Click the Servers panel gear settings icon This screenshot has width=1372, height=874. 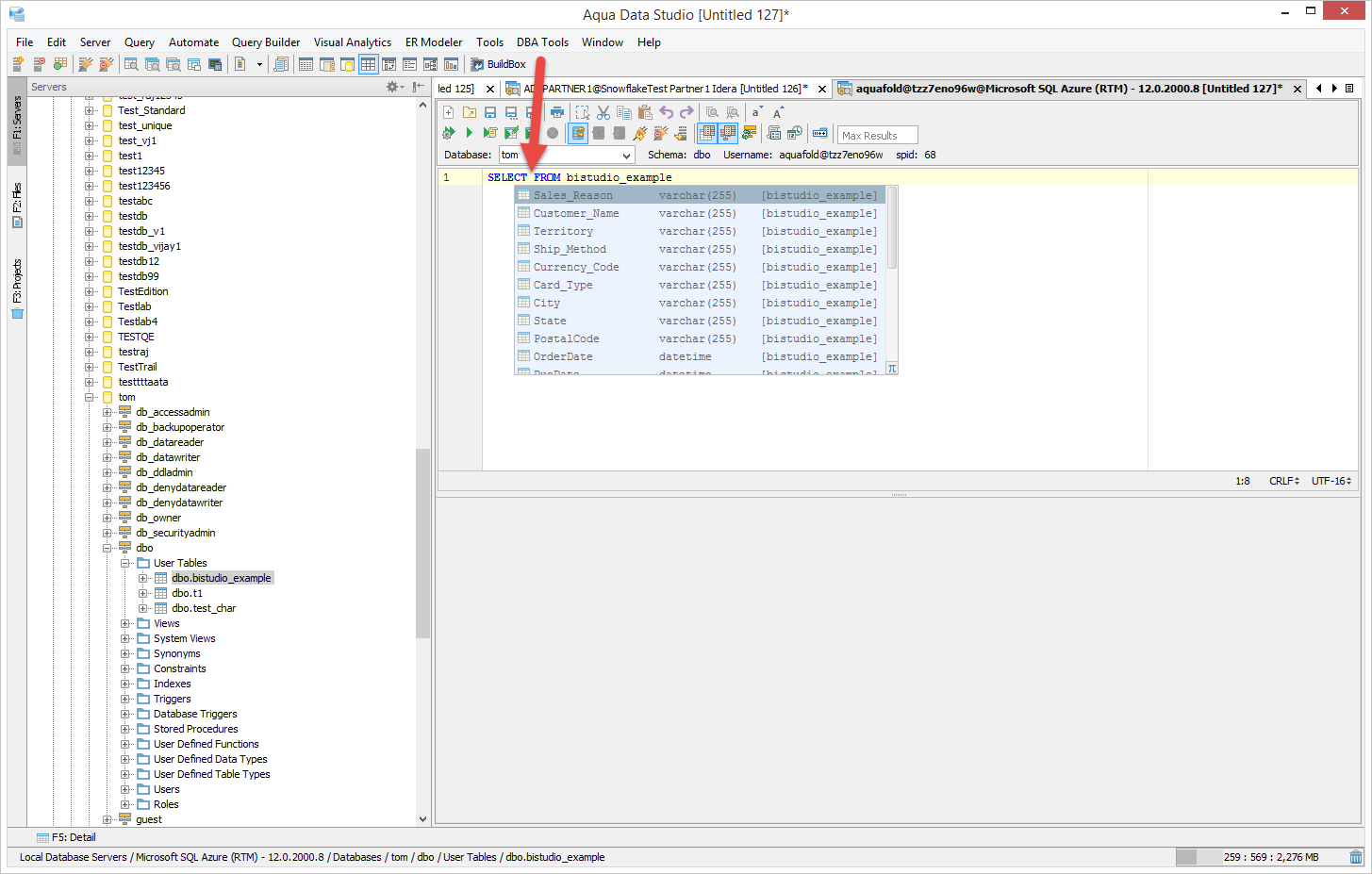(x=393, y=87)
